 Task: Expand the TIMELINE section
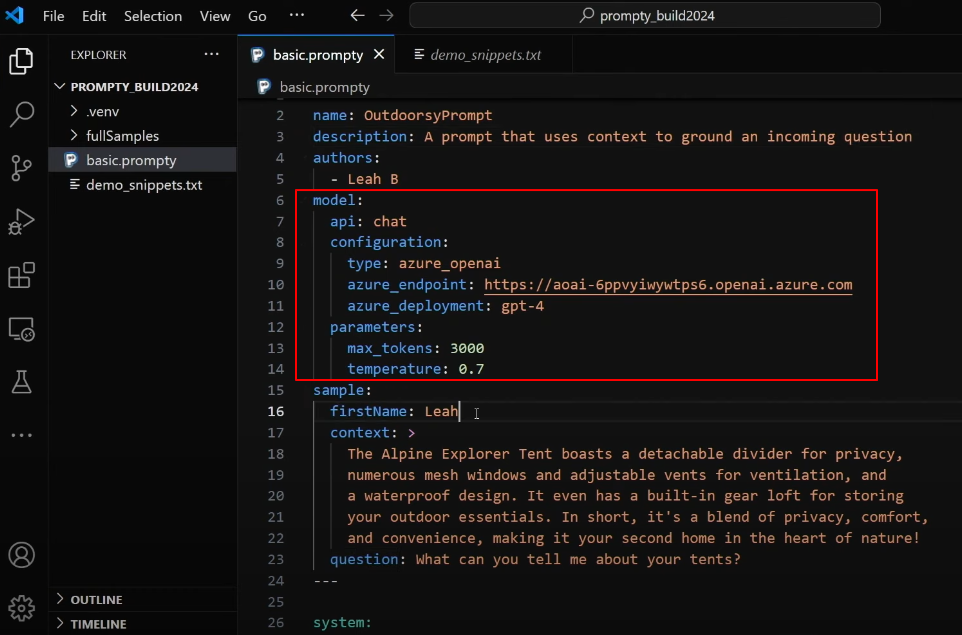pyautogui.click(x=143, y=624)
